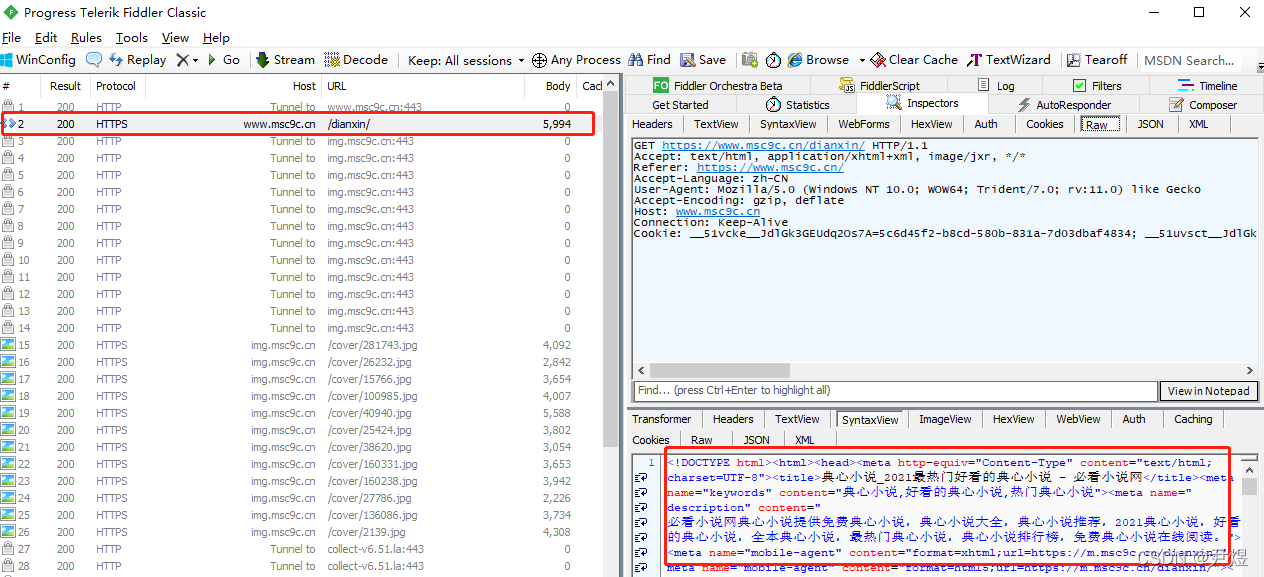Screen dimensions: 1264x577
Task: Follow the Referer https://www.msc9c.cn/ link
Action: (770, 168)
